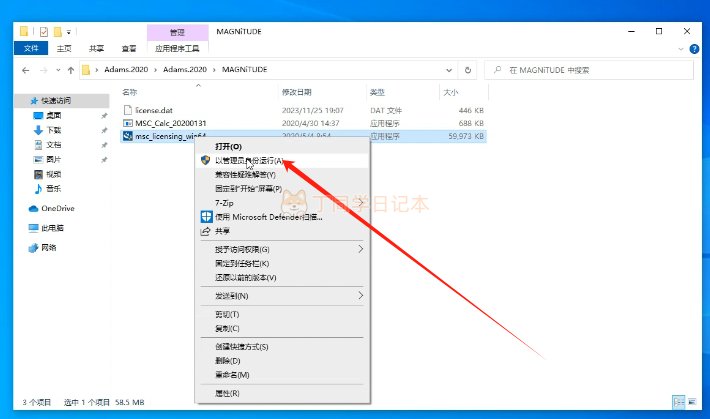710x419 pixels.
Task: Click the refresh button beside address bar
Action: 468,70
